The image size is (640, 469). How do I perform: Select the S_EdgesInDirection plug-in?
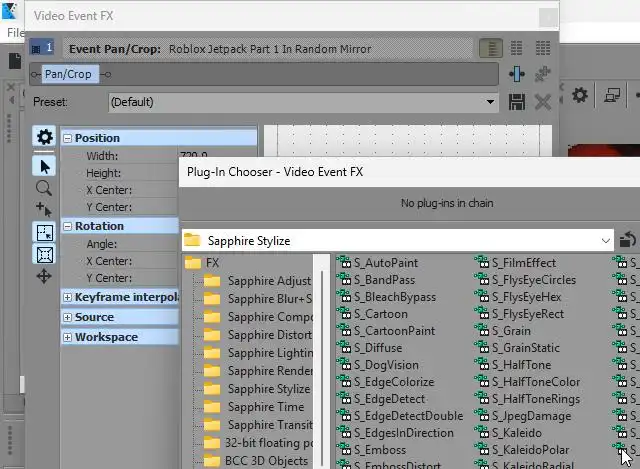(396, 433)
